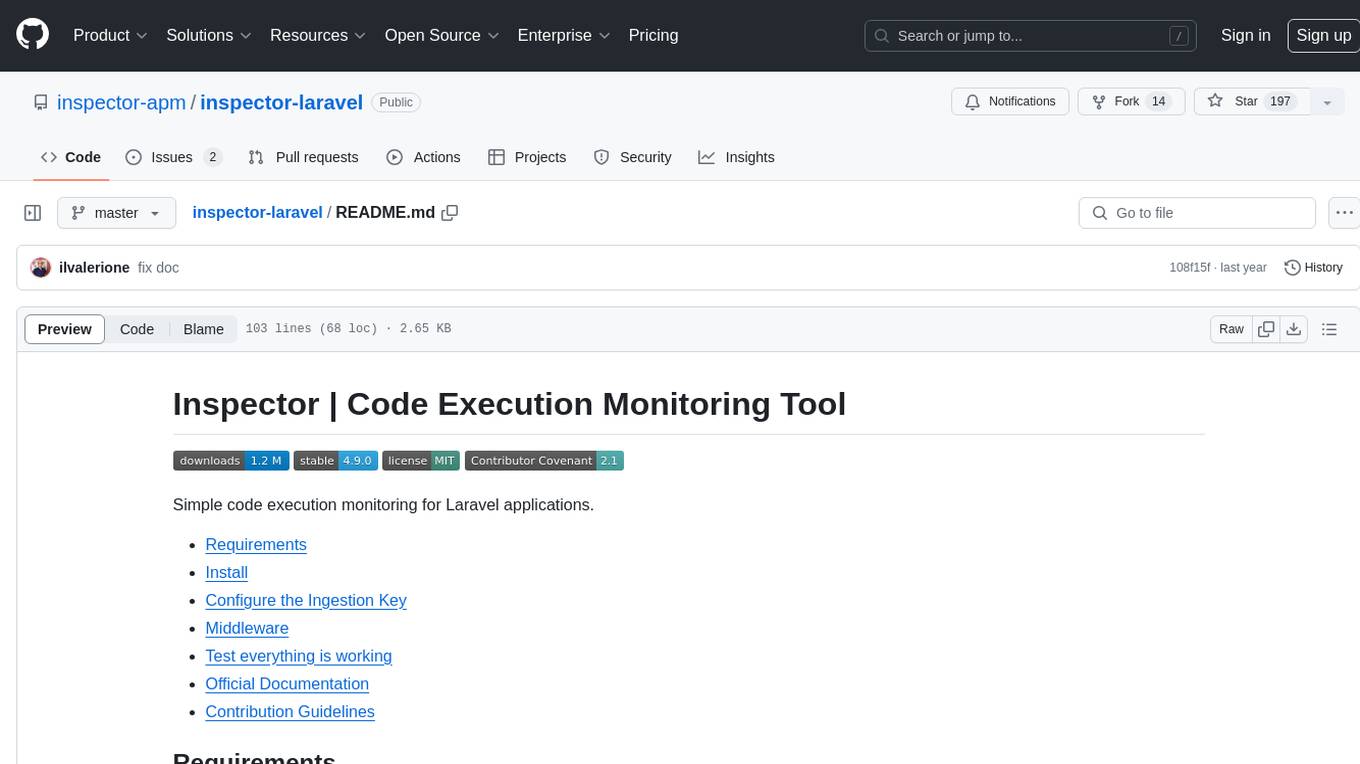Expand the file tree side panel
Image resolution: width=1360 pixels, height=764 pixels.
32,213
